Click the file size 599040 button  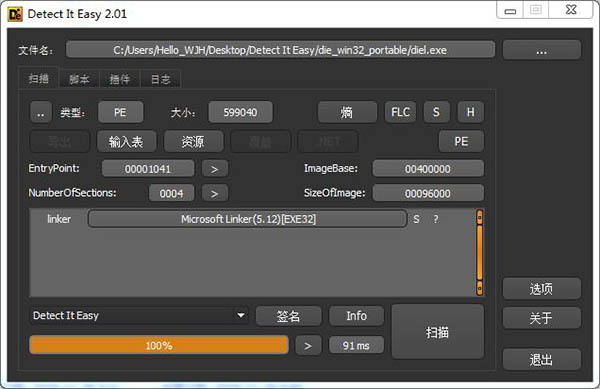tap(240, 112)
